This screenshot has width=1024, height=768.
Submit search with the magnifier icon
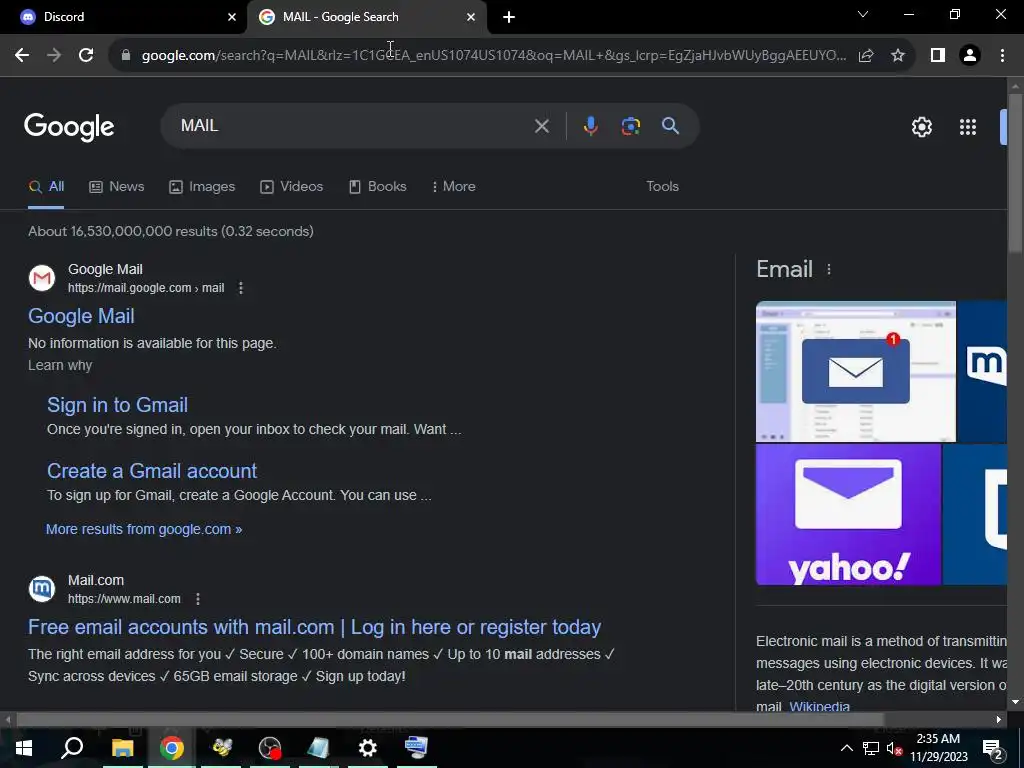click(670, 125)
